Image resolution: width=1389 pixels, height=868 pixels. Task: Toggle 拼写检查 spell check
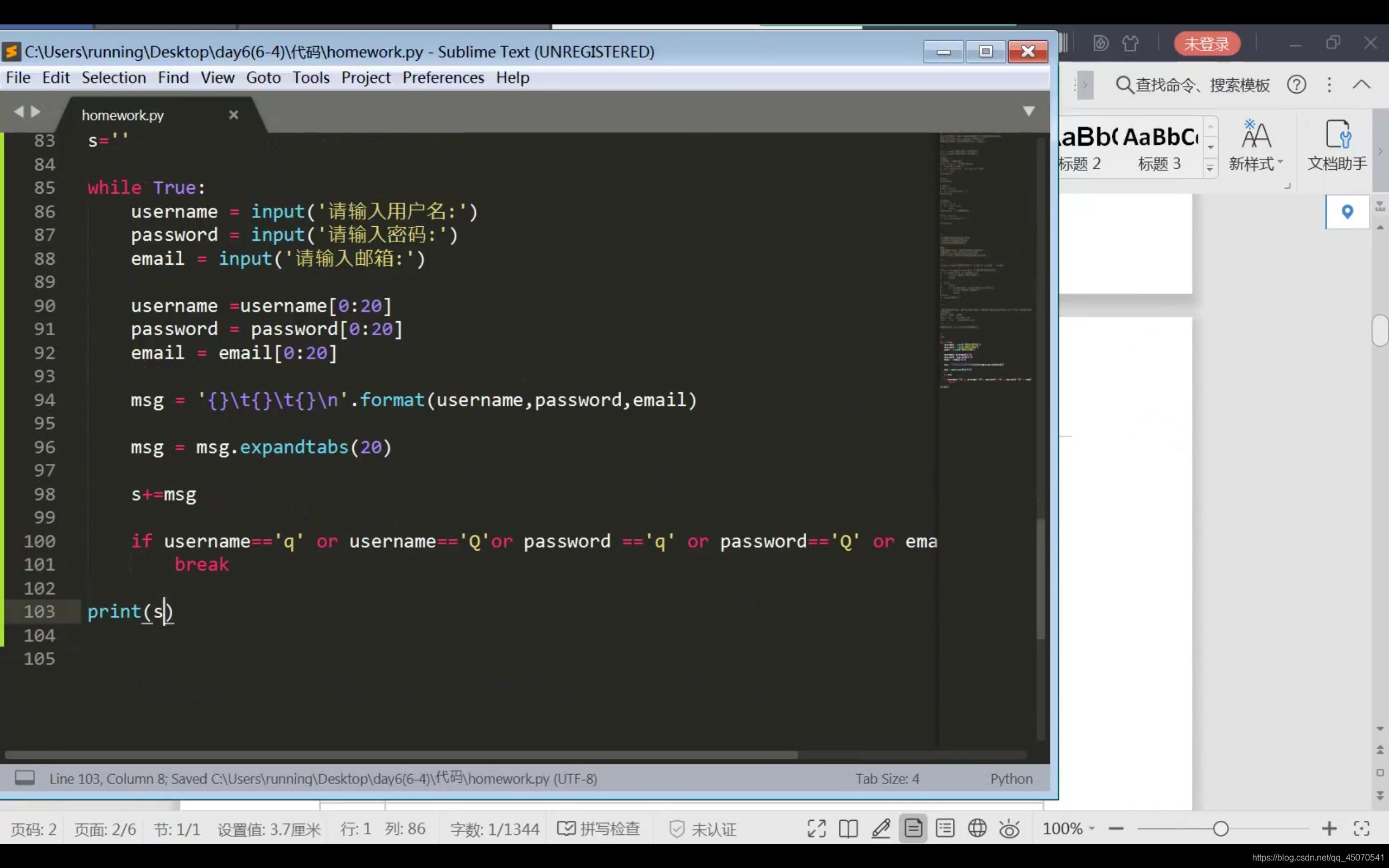598,828
